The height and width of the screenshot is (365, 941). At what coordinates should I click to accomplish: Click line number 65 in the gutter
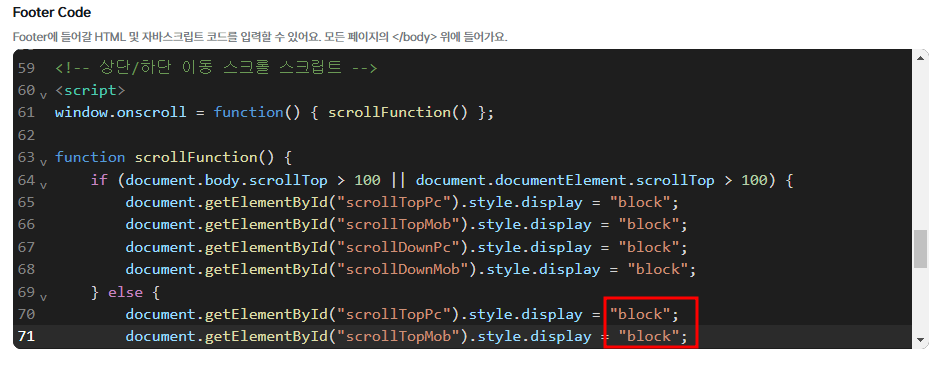[26, 202]
